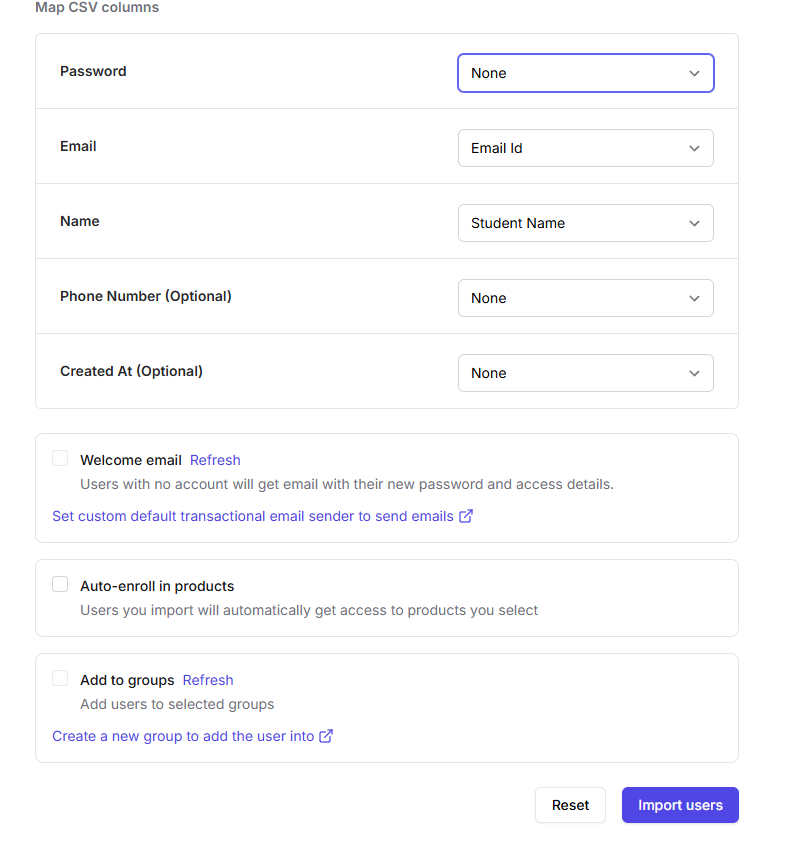Refresh the Welcome email section
The height and width of the screenshot is (860, 787).
pyautogui.click(x=215, y=460)
